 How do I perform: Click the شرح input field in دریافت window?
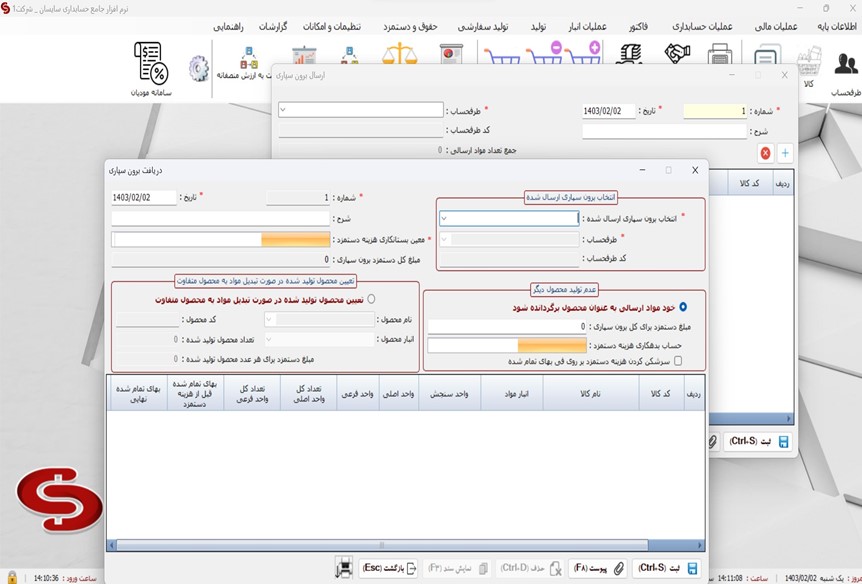coord(220,218)
